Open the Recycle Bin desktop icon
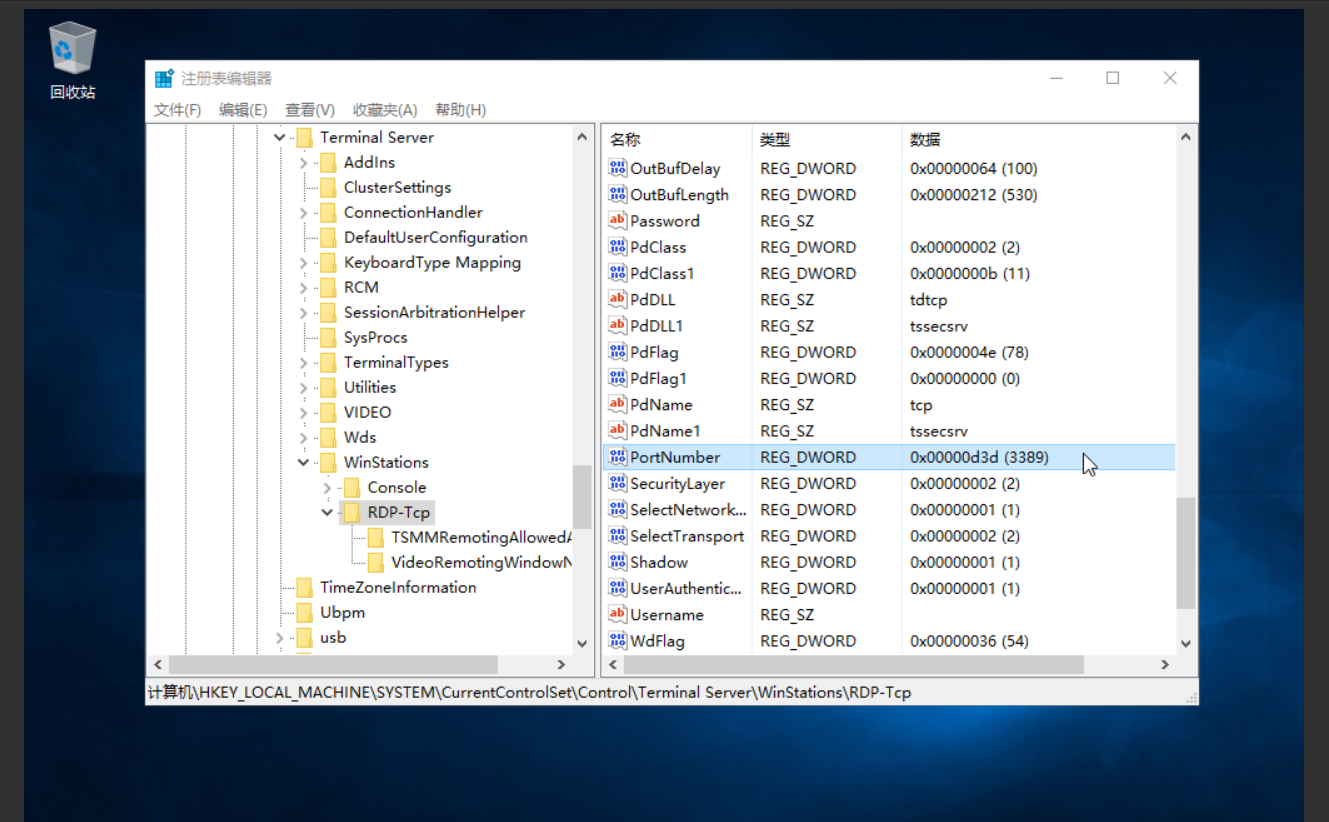 [72, 60]
